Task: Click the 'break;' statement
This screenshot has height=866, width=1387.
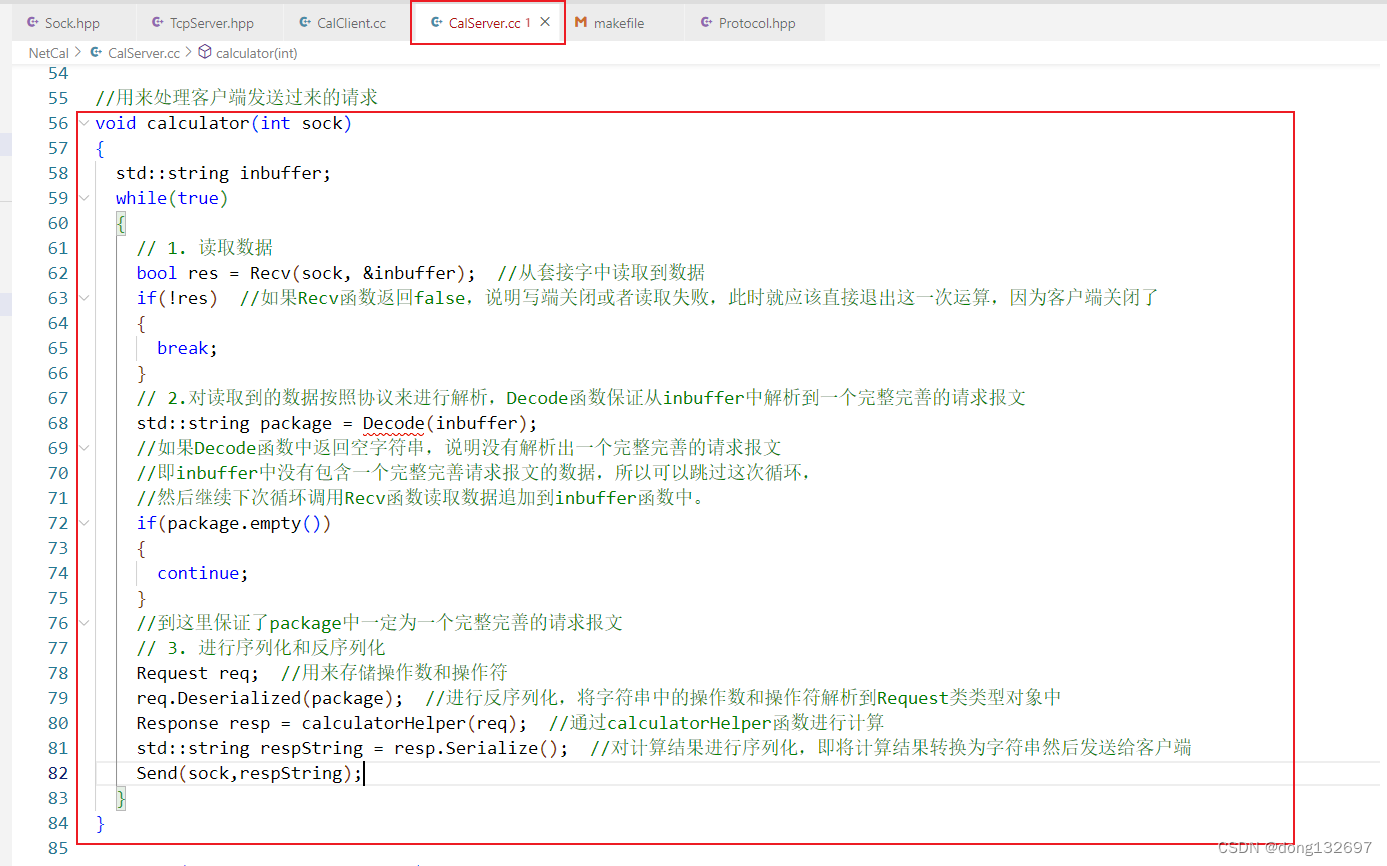Action: [x=187, y=348]
